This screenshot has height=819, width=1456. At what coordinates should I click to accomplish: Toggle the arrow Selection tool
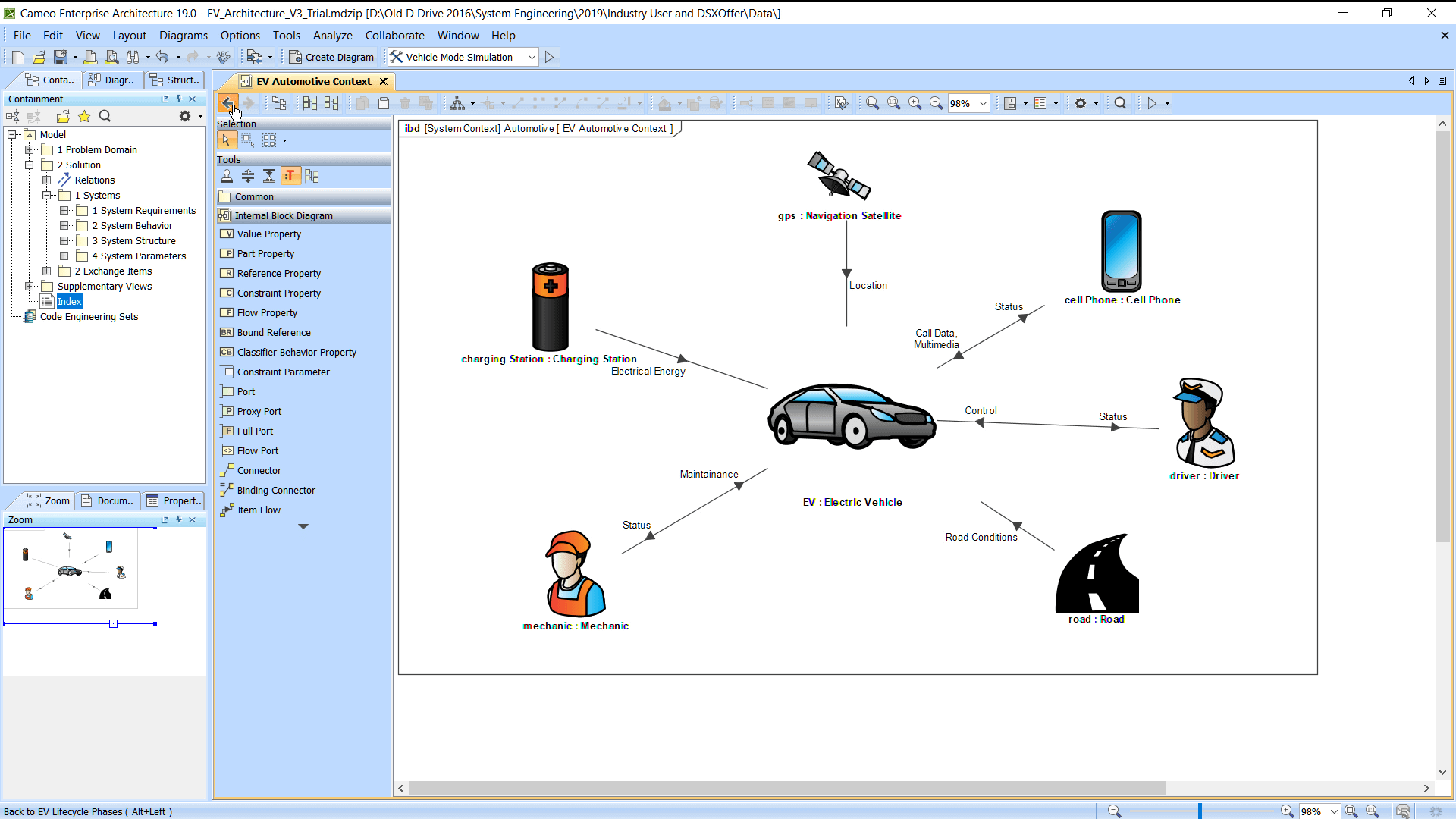click(226, 140)
